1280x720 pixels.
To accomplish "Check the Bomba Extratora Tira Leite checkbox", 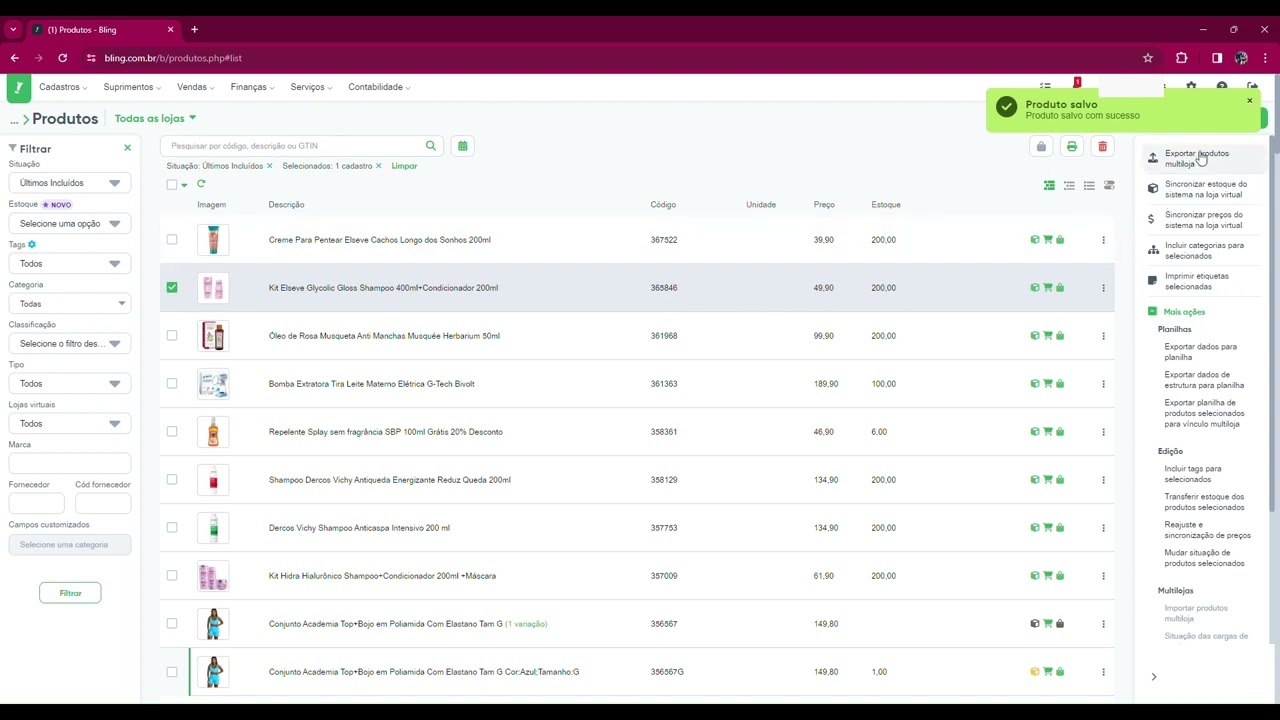I will coord(172,384).
